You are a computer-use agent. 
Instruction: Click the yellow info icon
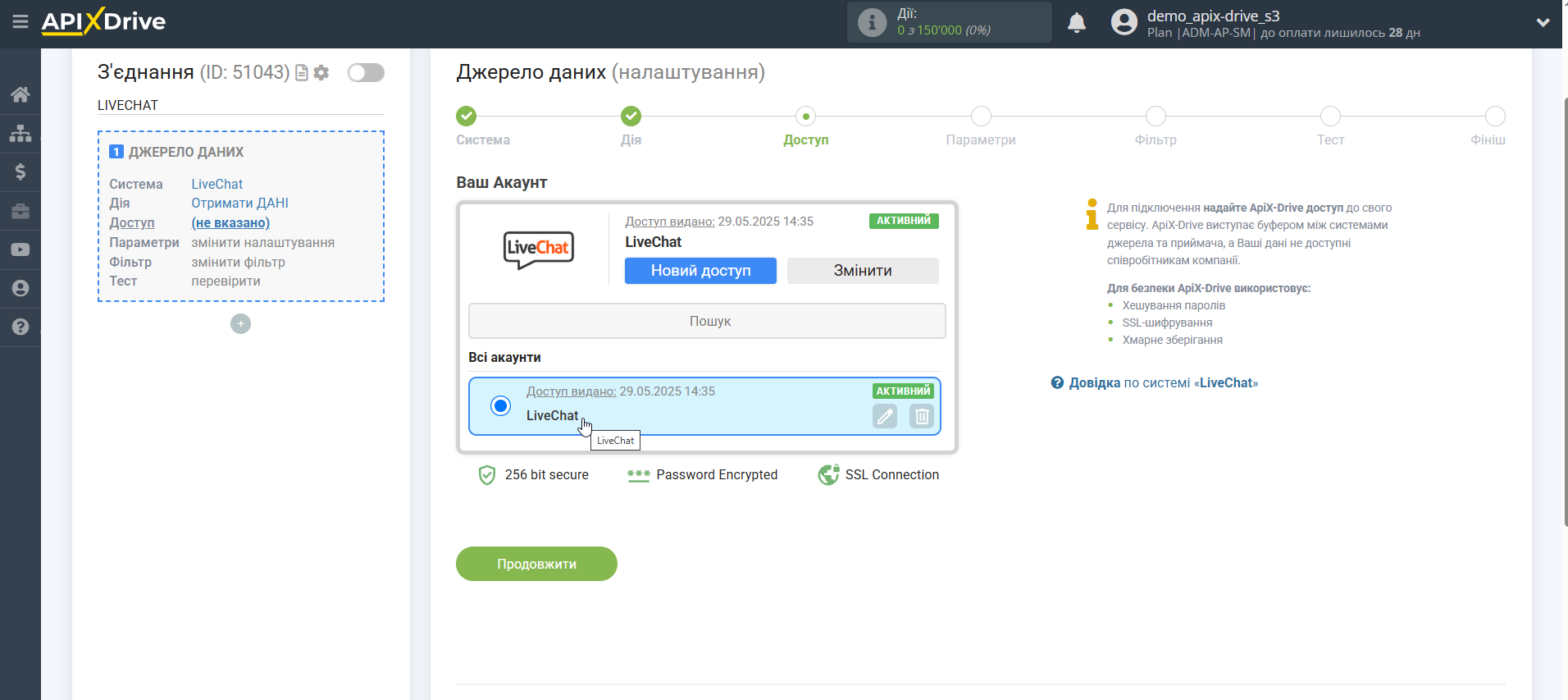point(1092,213)
